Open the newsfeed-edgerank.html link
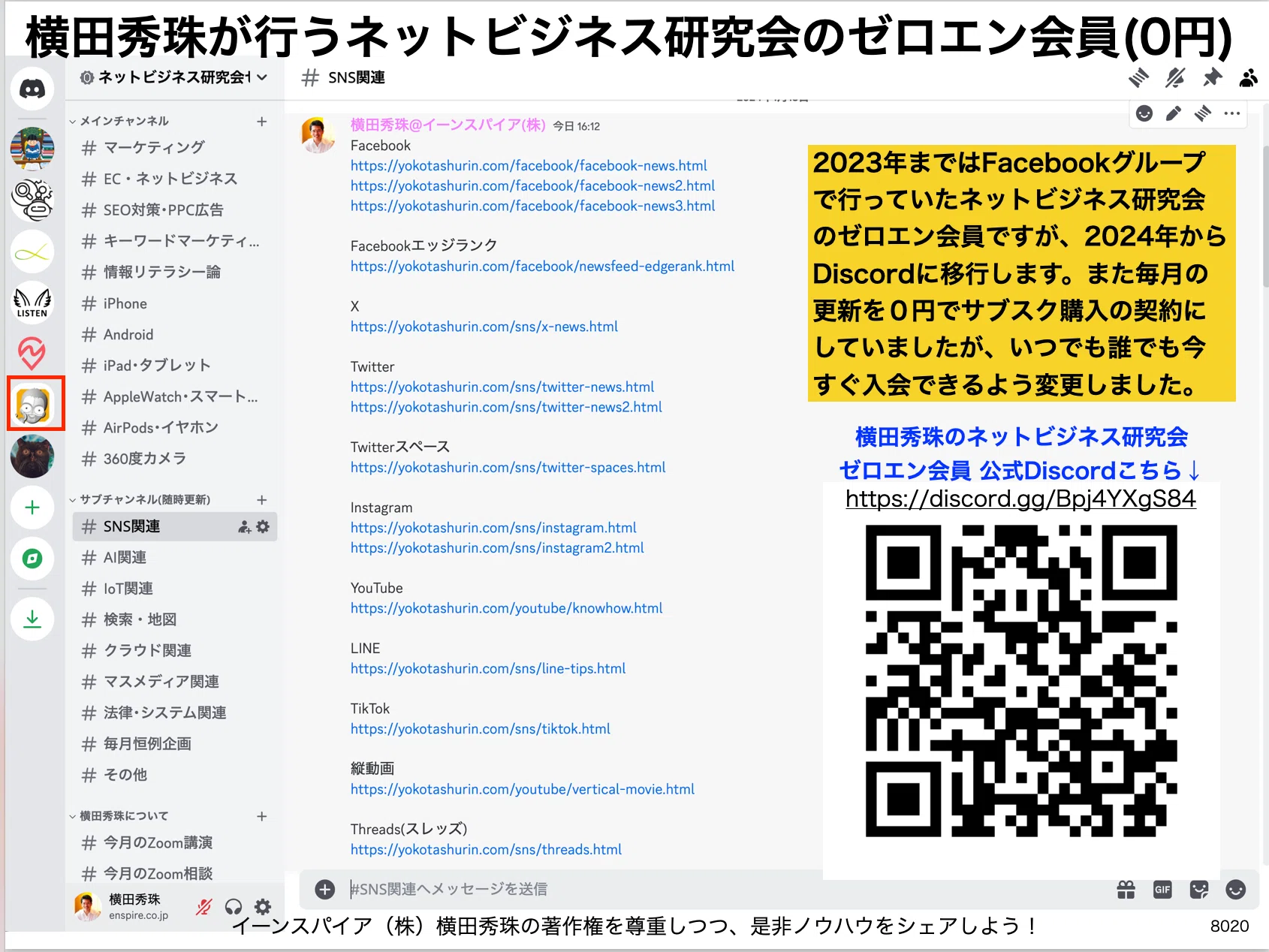The image size is (1269, 952). 542,266
